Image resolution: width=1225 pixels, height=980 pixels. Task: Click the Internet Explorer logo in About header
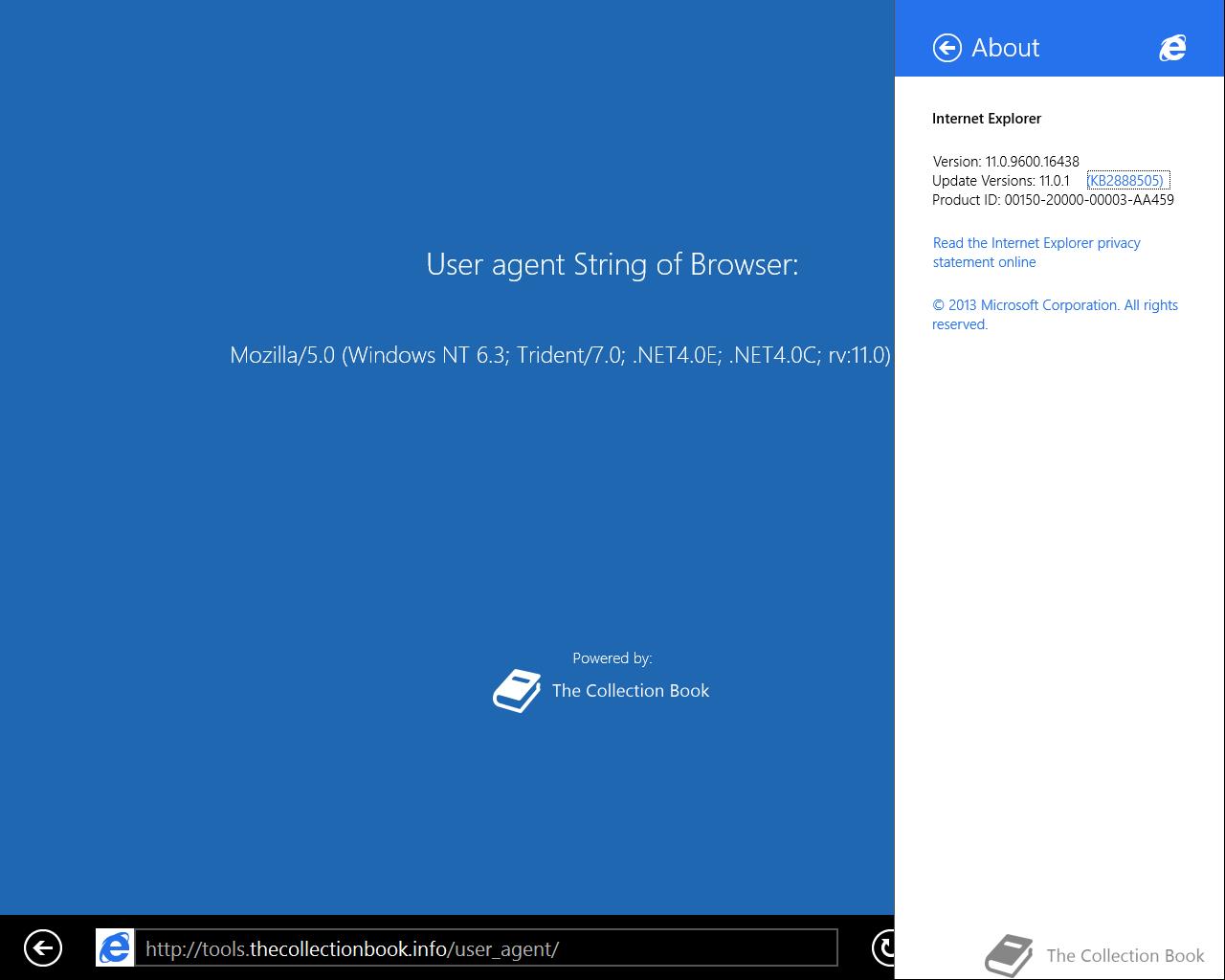1172,48
